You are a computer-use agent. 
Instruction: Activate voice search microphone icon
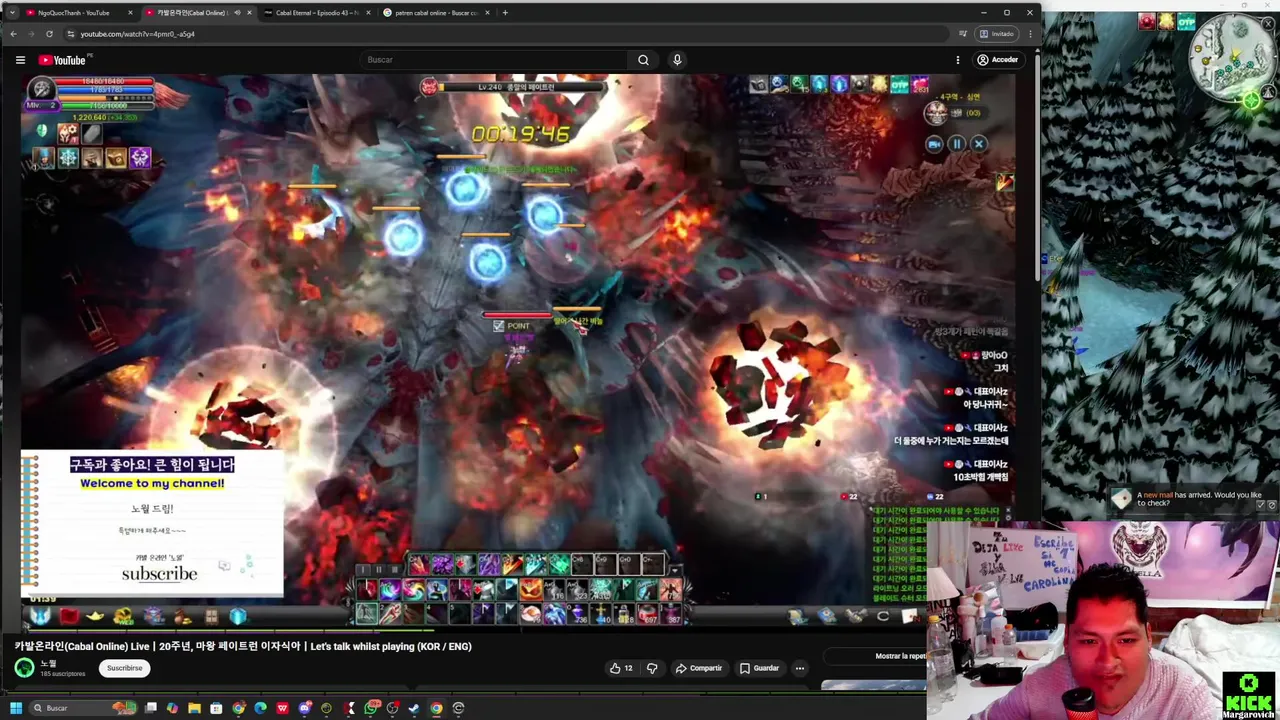pos(677,60)
